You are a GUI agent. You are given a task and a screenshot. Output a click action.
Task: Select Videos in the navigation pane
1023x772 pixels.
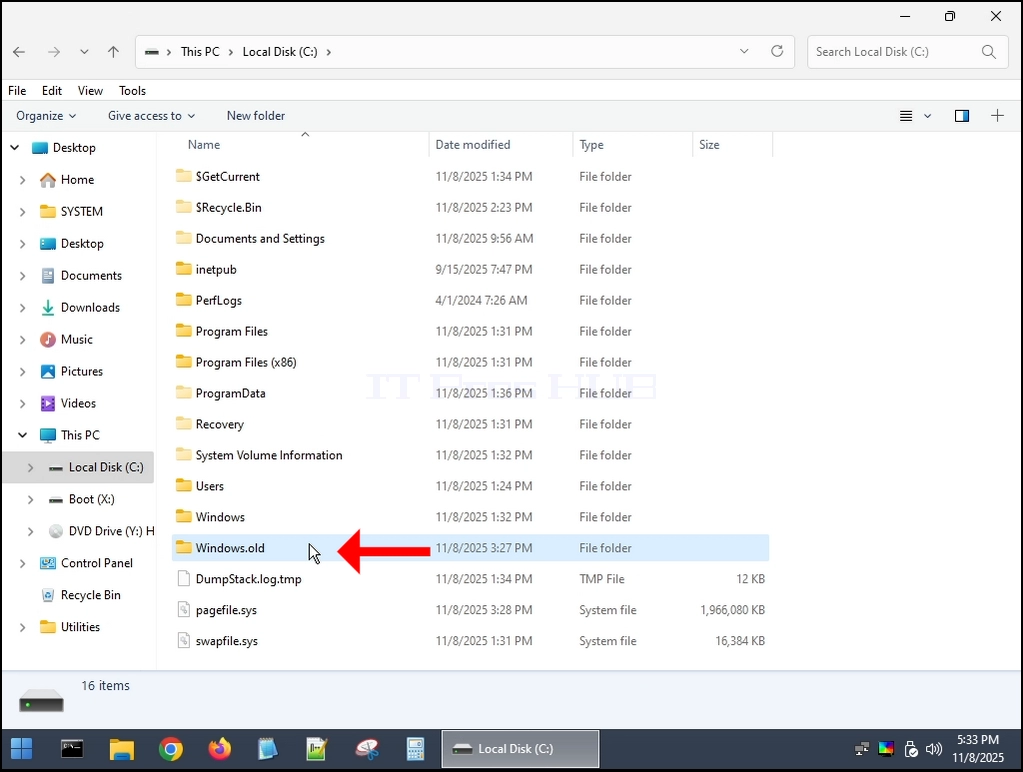(78, 403)
